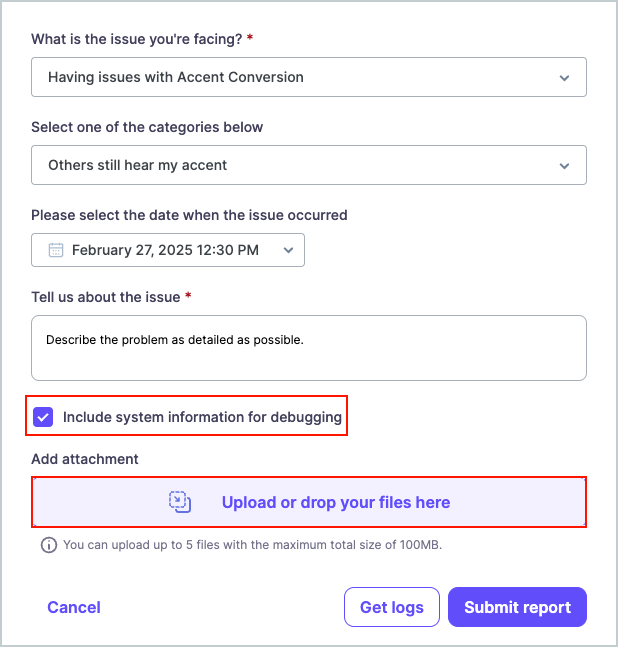
Task: Click Submit report button
Action: (517, 607)
